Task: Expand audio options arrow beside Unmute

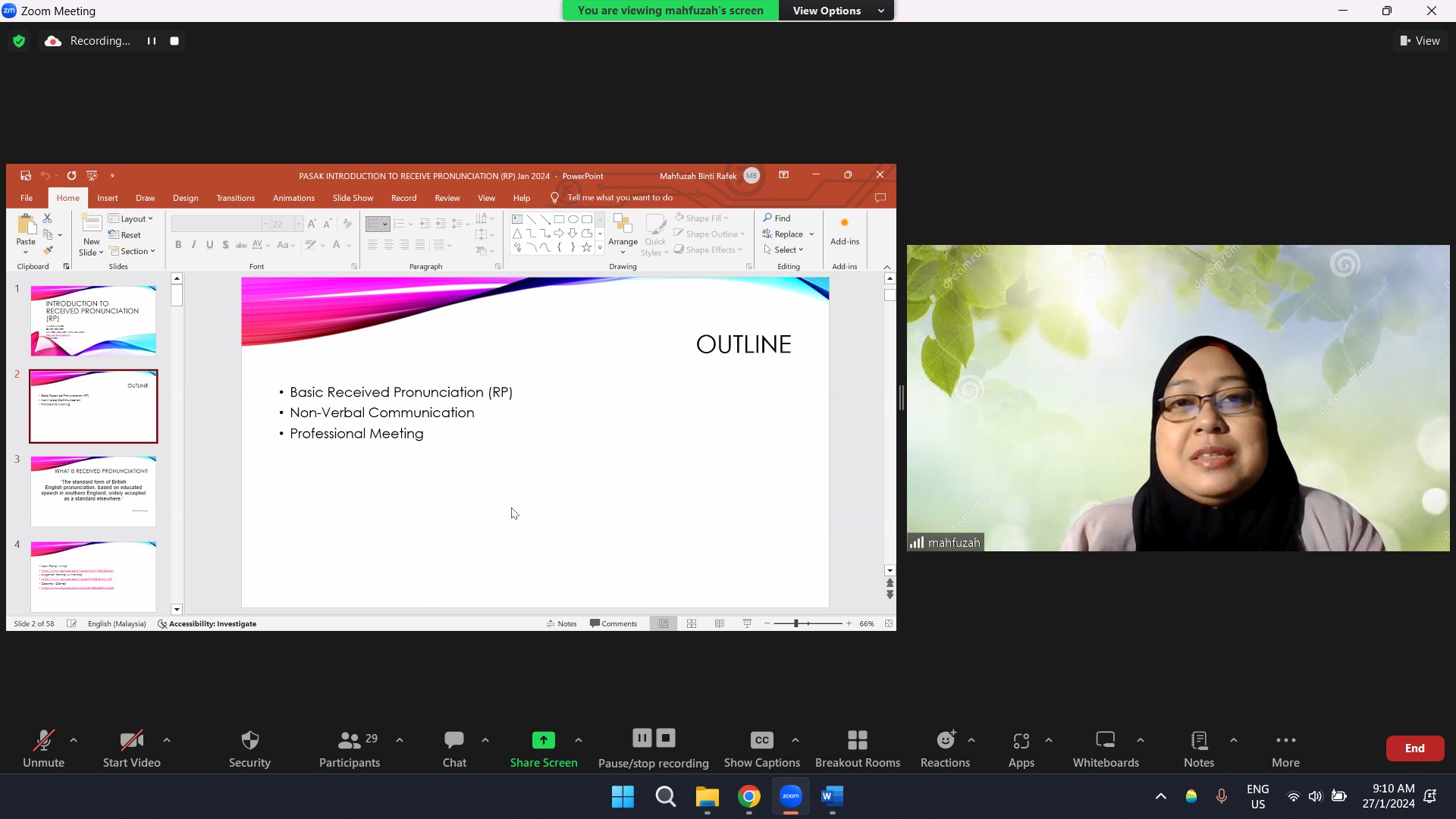Action: pyautogui.click(x=74, y=740)
